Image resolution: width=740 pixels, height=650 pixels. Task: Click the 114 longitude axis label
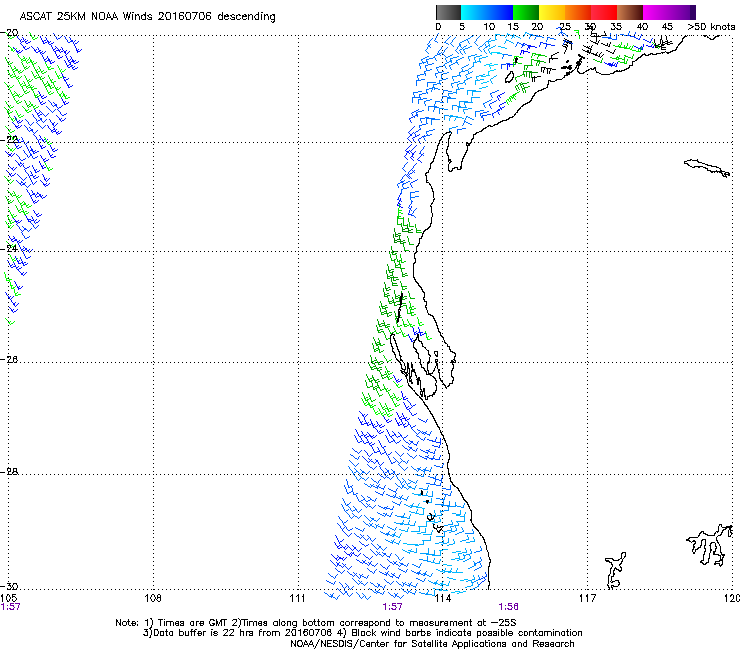[443, 598]
